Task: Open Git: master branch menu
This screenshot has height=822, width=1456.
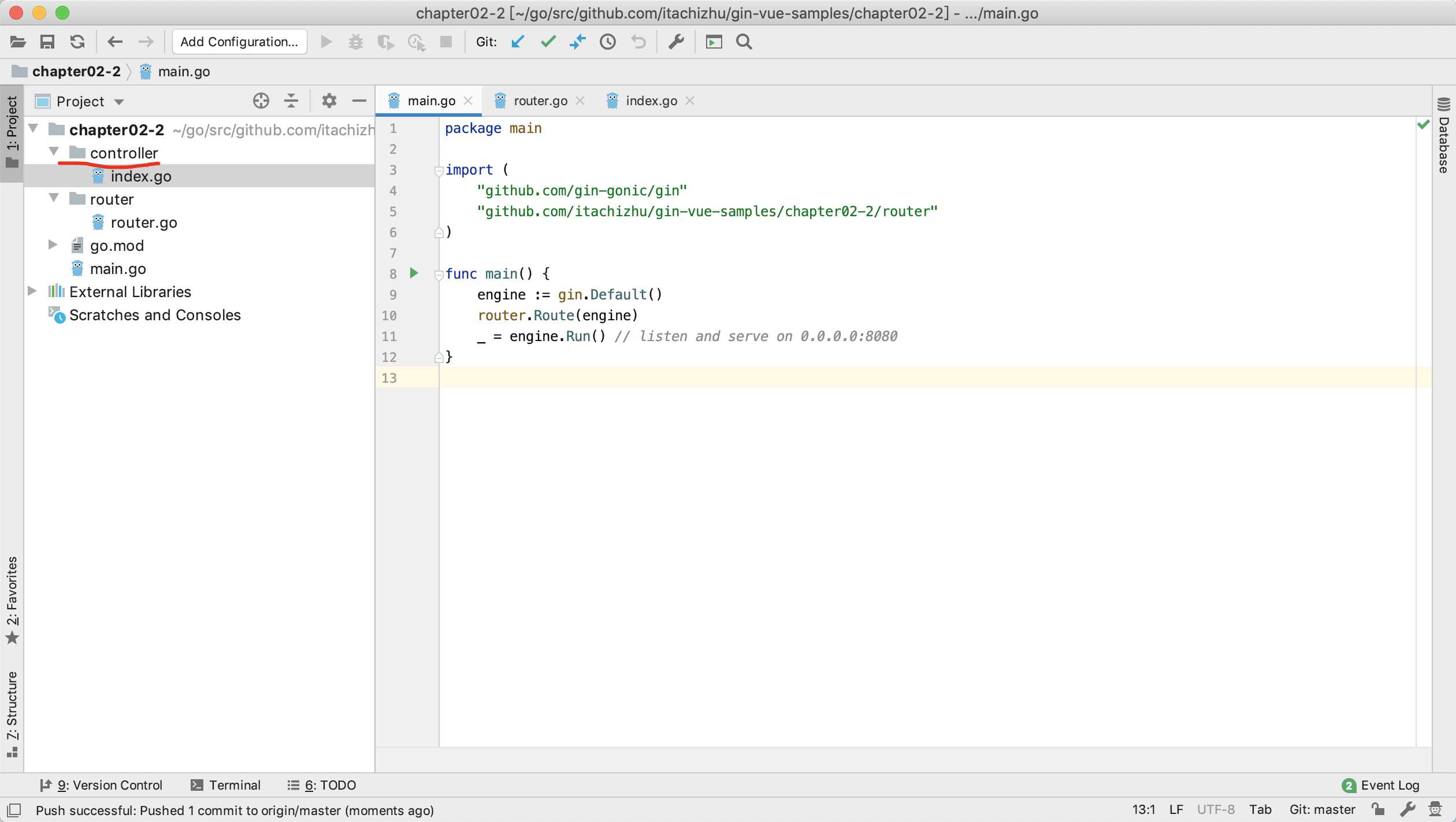Action: pos(1322,810)
